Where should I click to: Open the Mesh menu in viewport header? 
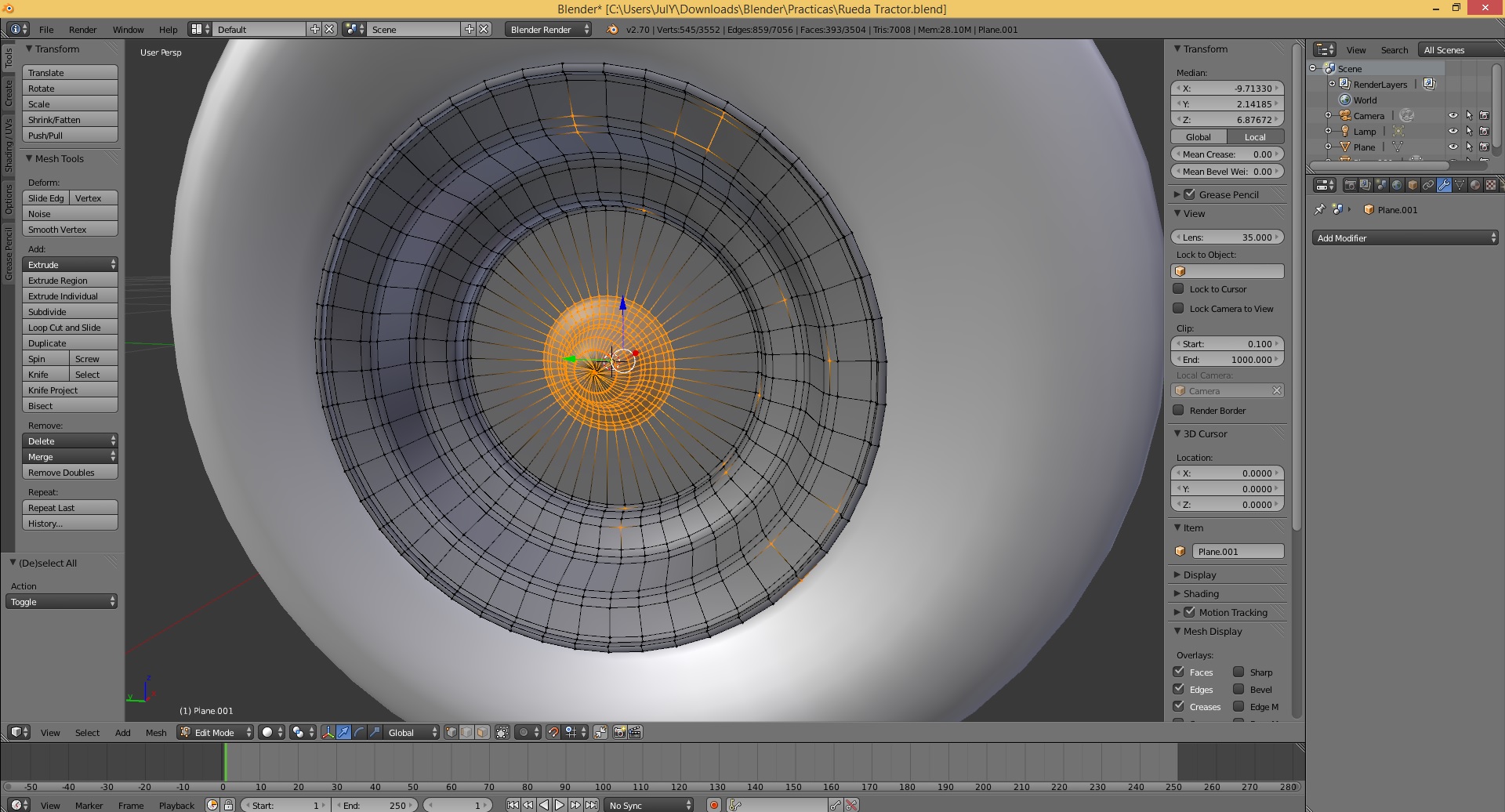[156, 733]
